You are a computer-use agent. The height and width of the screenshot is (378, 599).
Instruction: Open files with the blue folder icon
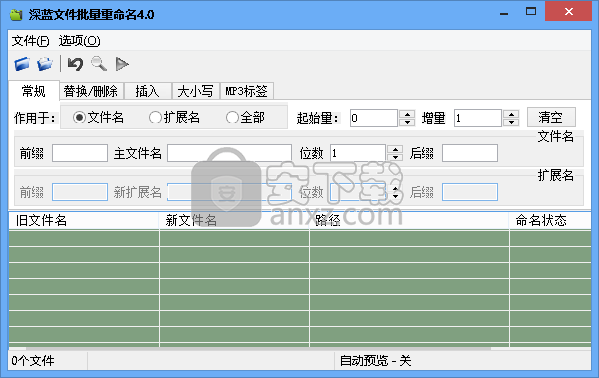click(x=22, y=64)
